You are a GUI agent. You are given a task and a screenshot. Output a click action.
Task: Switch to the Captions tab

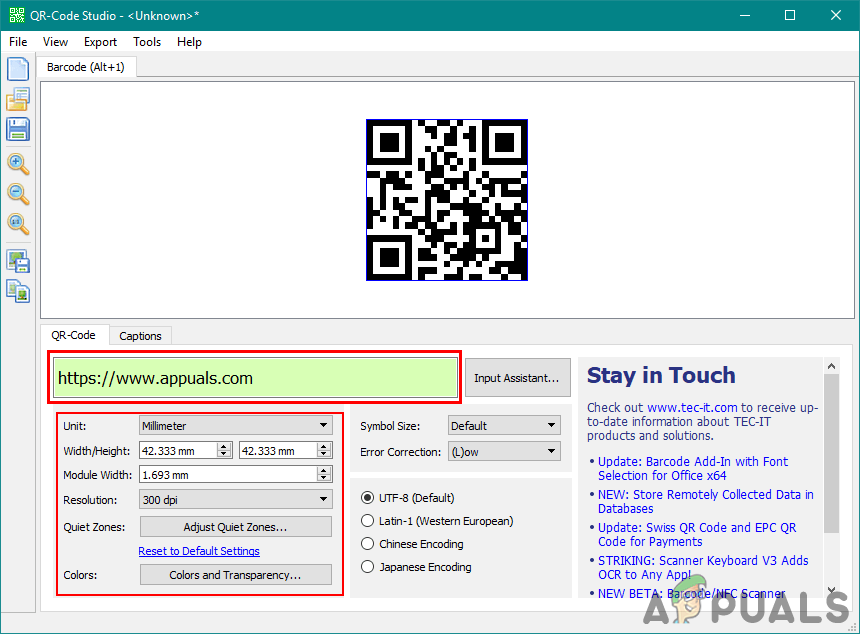(x=140, y=336)
